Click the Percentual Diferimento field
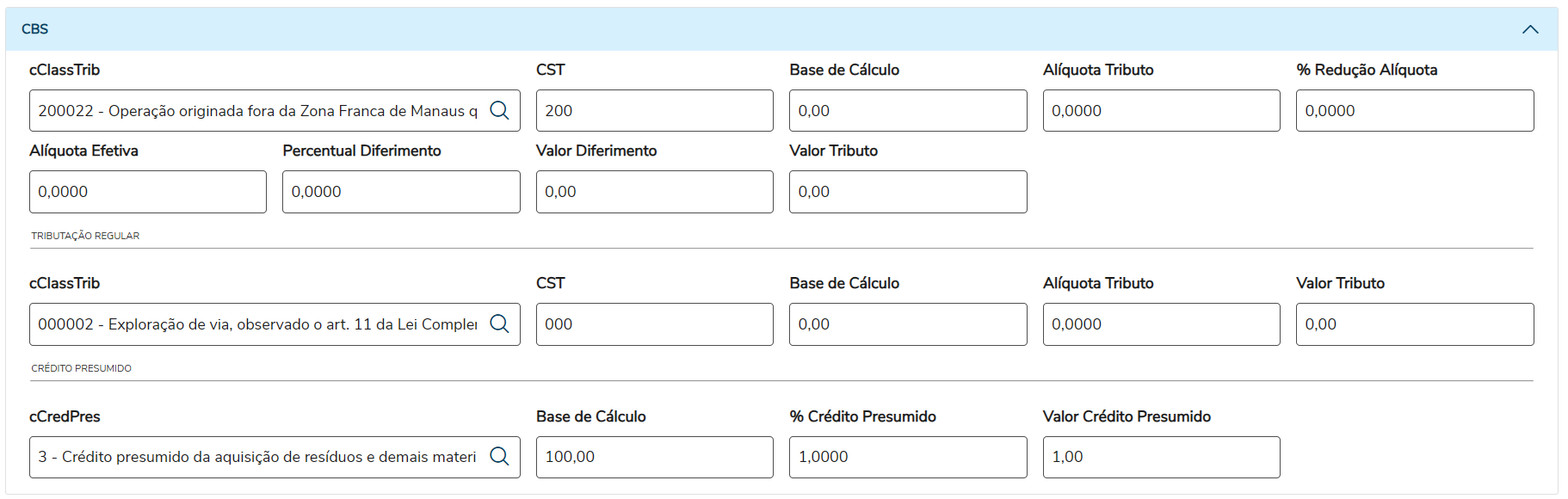Image resolution: width=1568 pixels, height=499 pixels. [400, 192]
